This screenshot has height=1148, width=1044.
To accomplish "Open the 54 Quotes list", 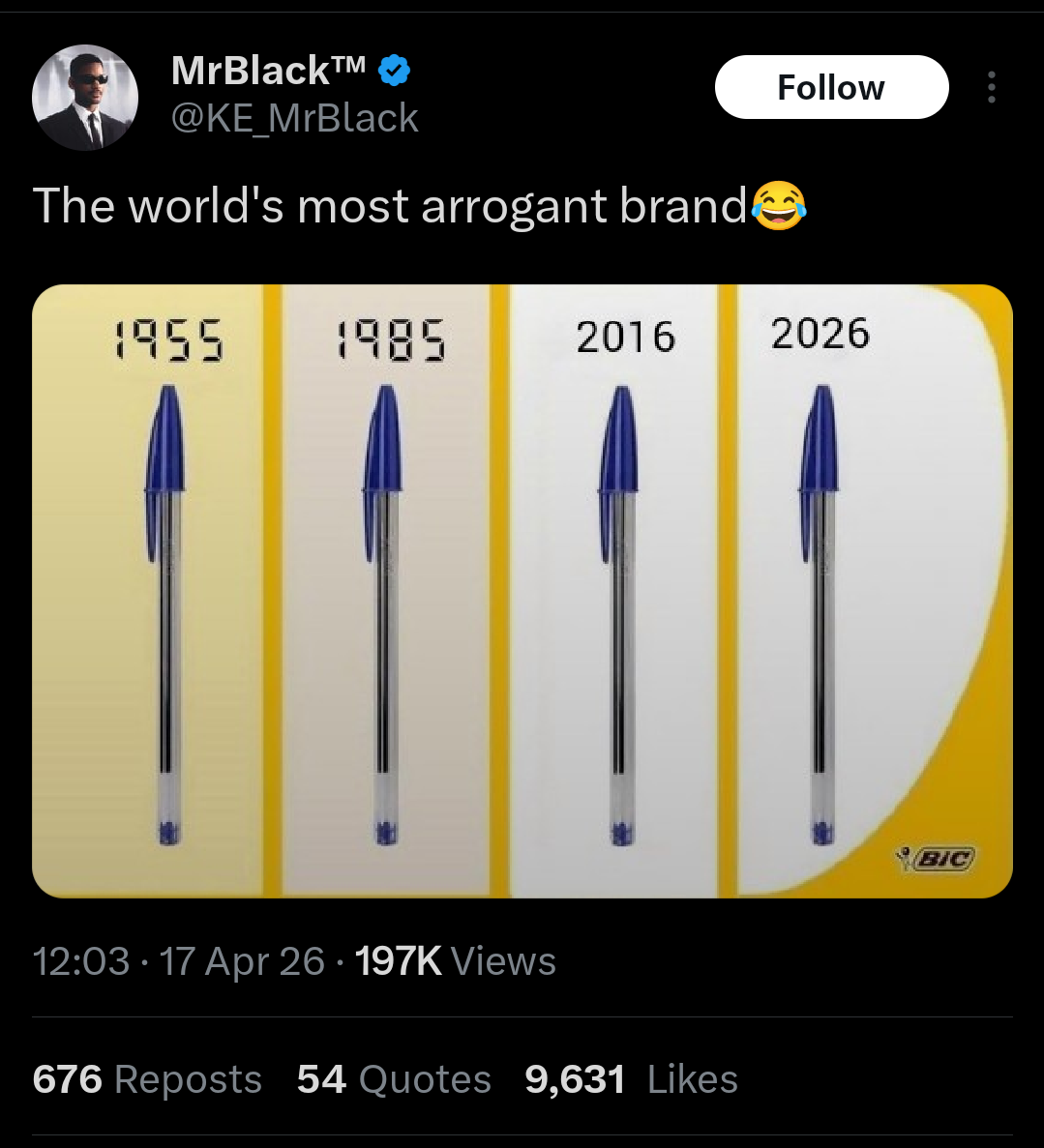I will [391, 1078].
